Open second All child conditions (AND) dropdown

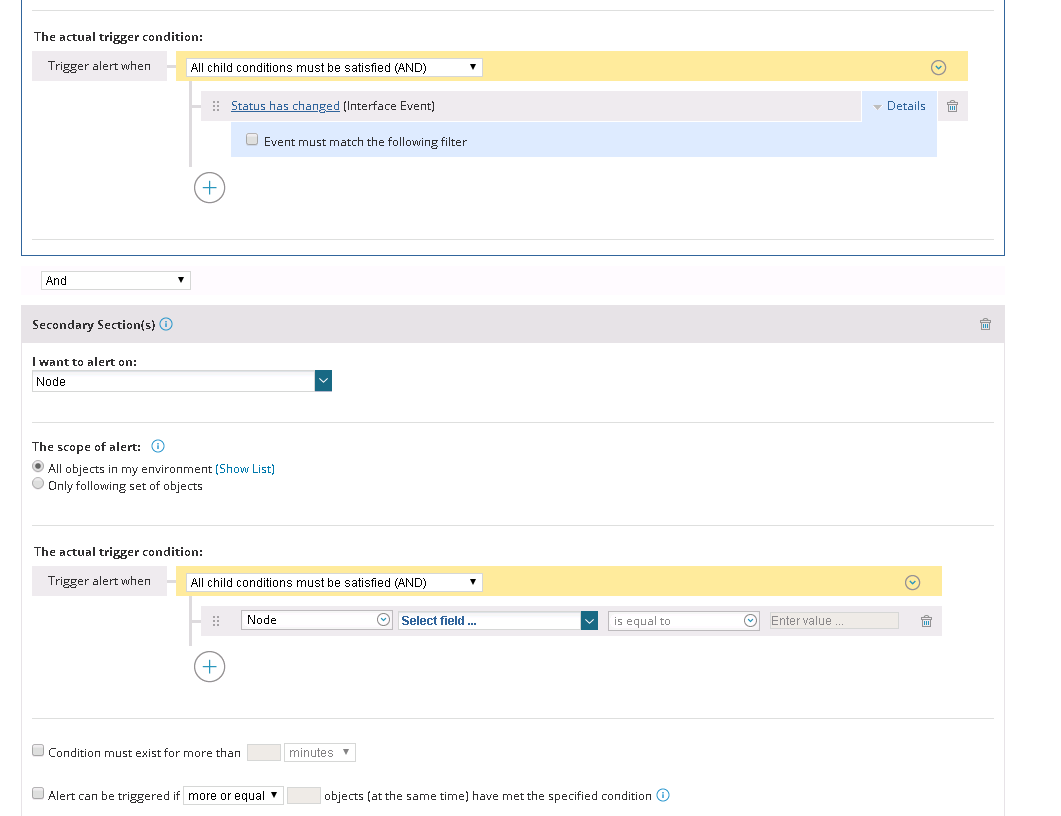pyautogui.click(x=334, y=583)
